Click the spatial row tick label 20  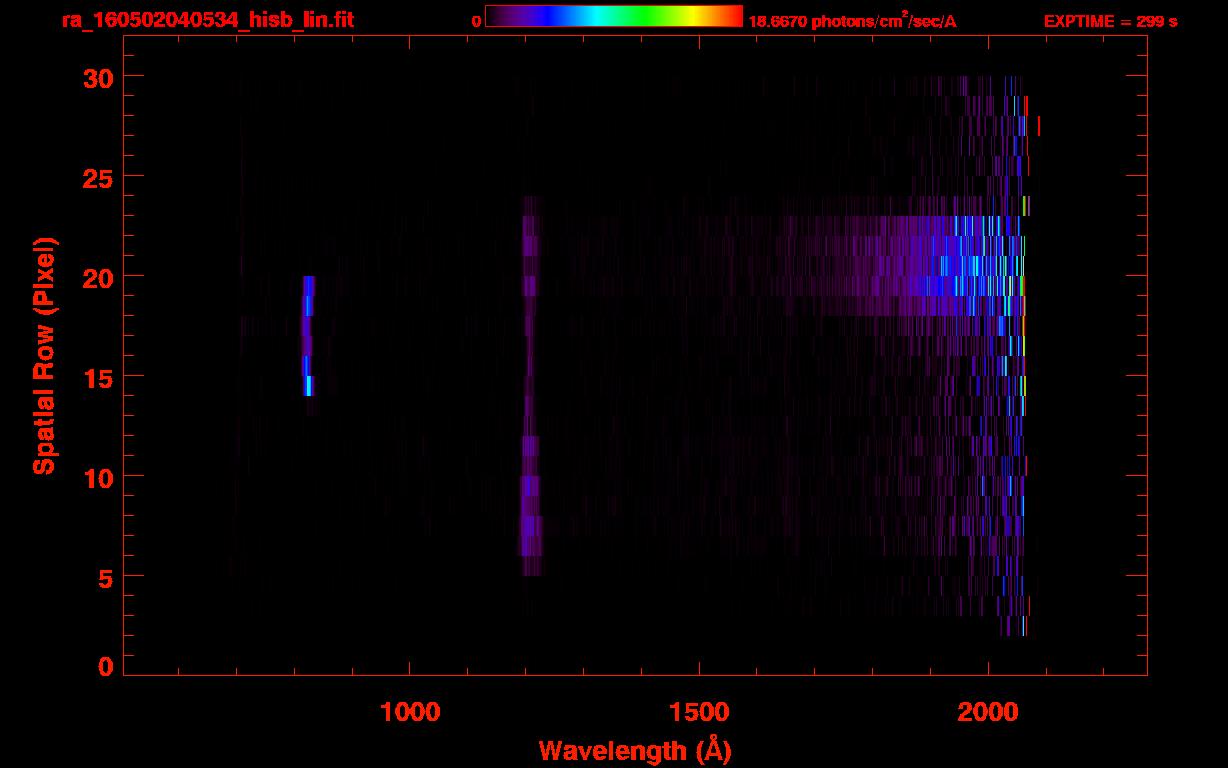(x=97, y=277)
